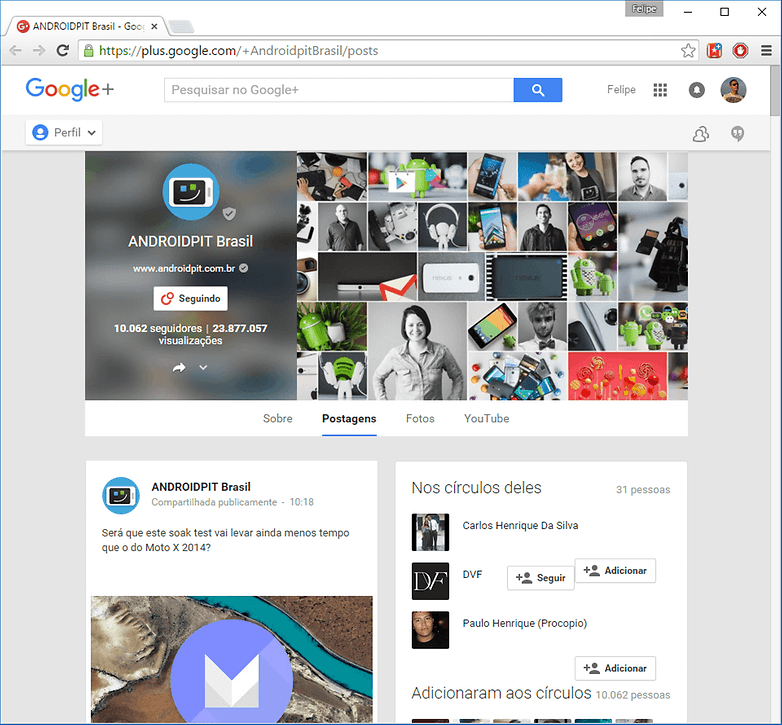Viewport: 782px width, 725px height.
Task: Click ANDROIDPIT avatar in the post header
Action: pyautogui.click(x=121, y=496)
